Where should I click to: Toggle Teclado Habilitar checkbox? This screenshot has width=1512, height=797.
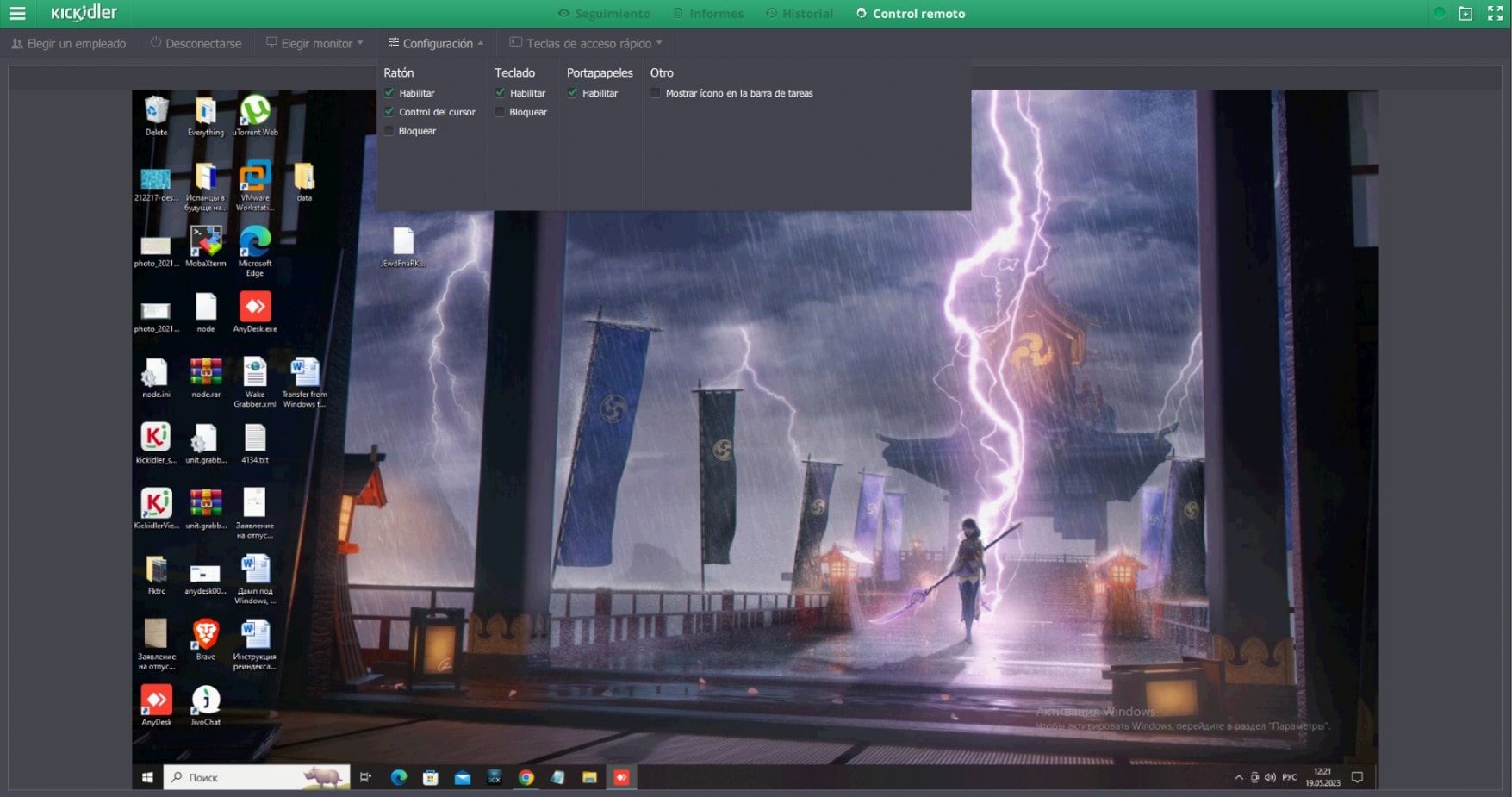[500, 92]
